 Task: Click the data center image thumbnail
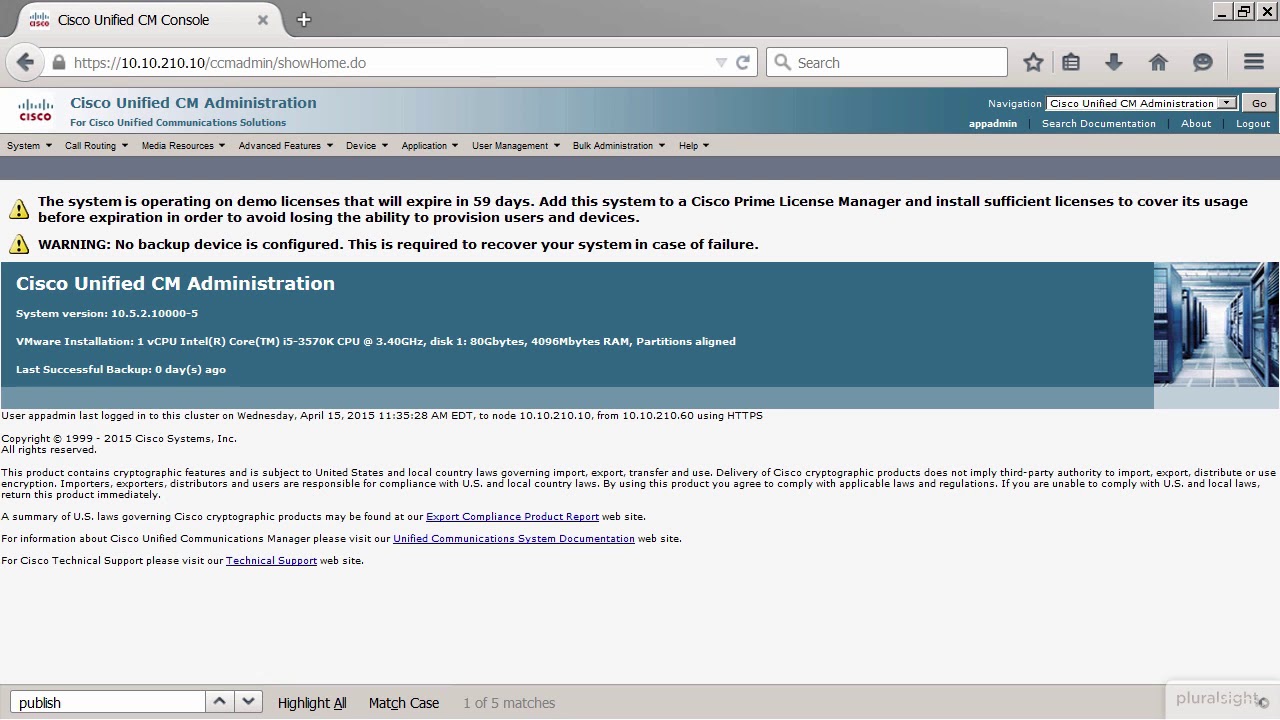1216,324
